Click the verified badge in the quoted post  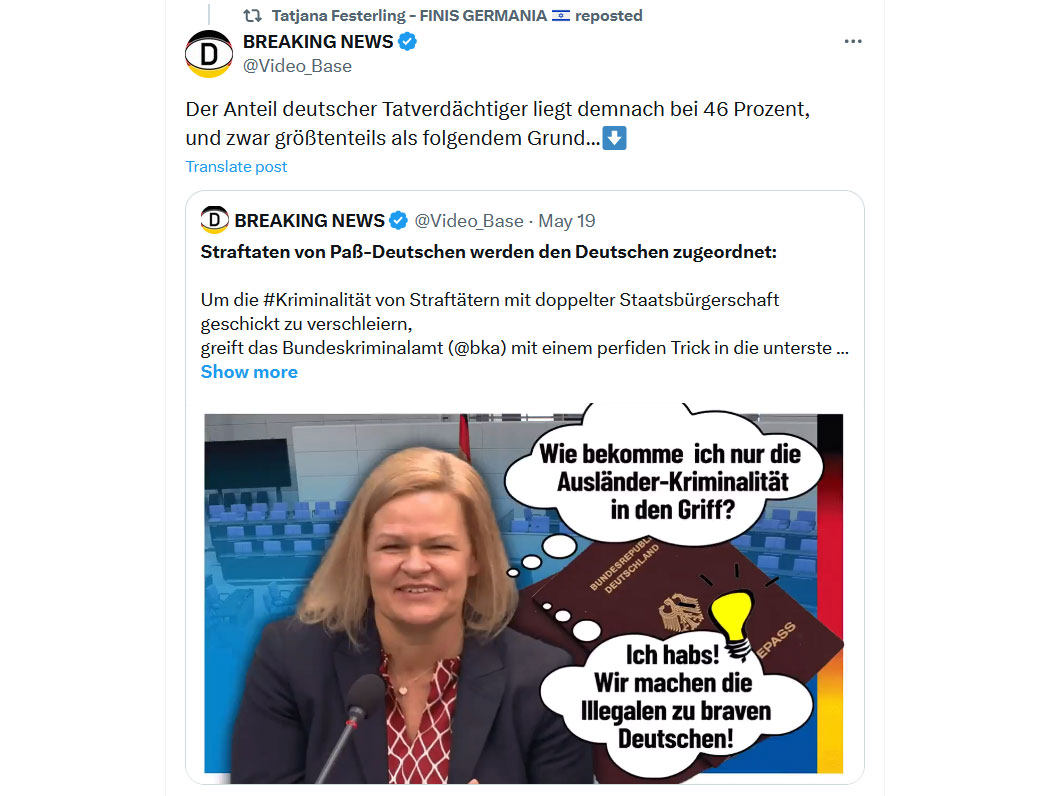(398, 220)
